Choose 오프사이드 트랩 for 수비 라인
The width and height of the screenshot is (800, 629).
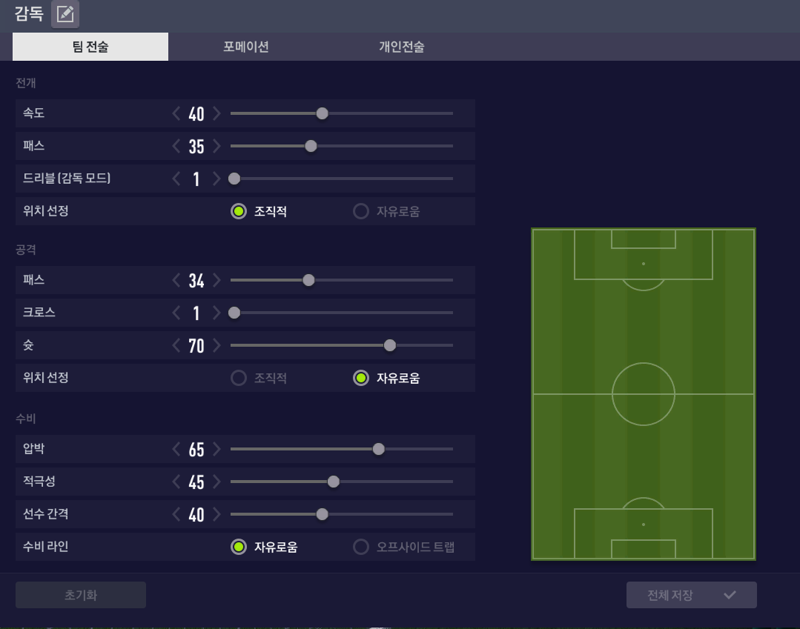[x=404, y=547]
